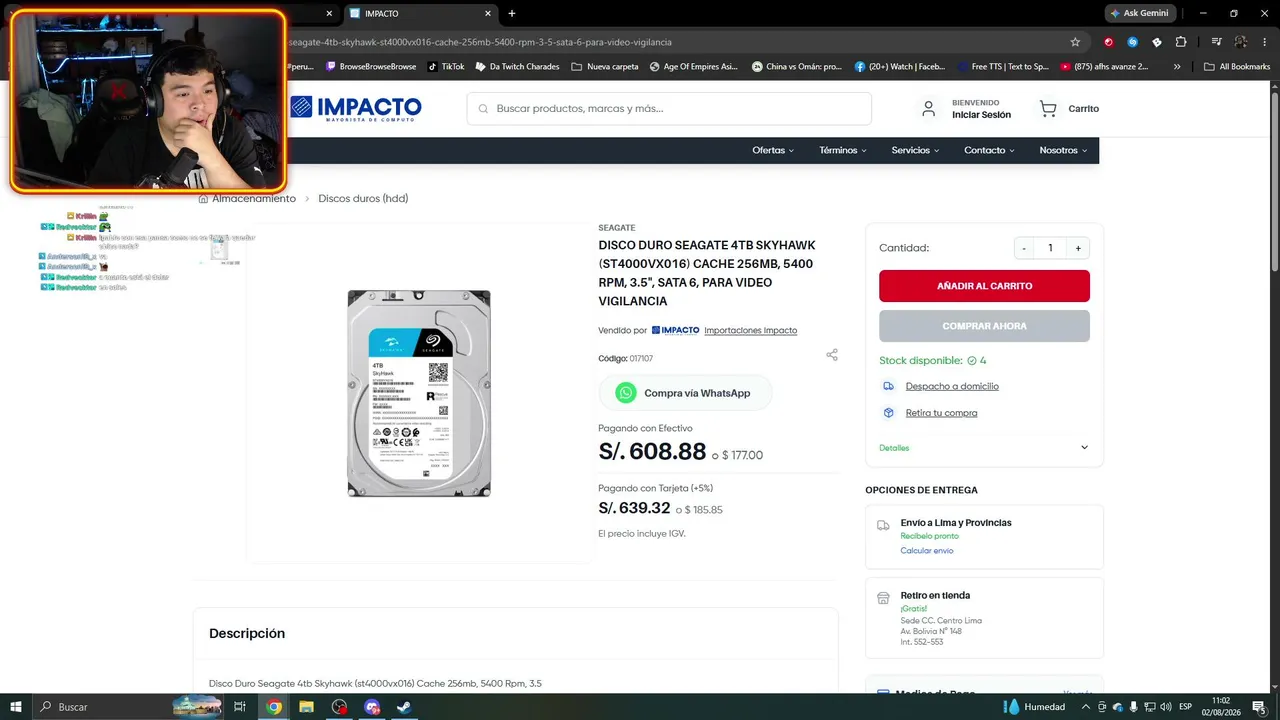Click Iniciar Sesión link

(981, 115)
